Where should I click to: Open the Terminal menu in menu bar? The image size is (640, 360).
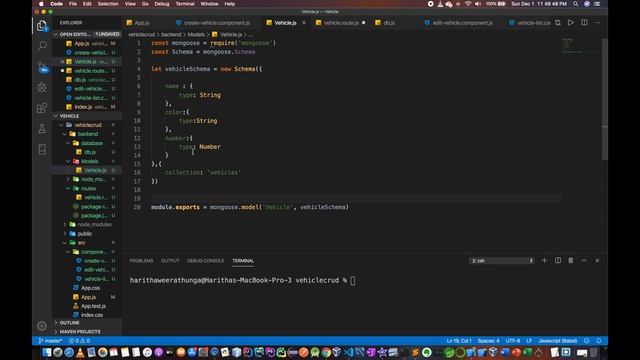pos(185,4)
